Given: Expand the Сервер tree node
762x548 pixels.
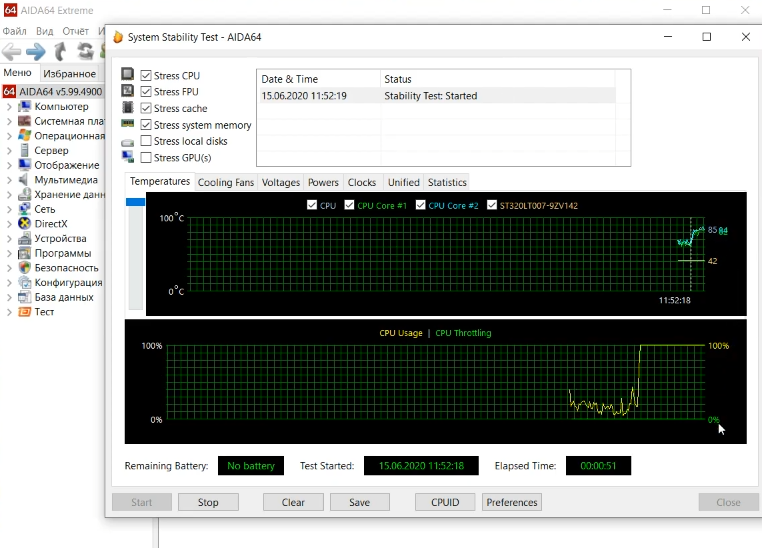Looking at the screenshot, I should point(9,151).
